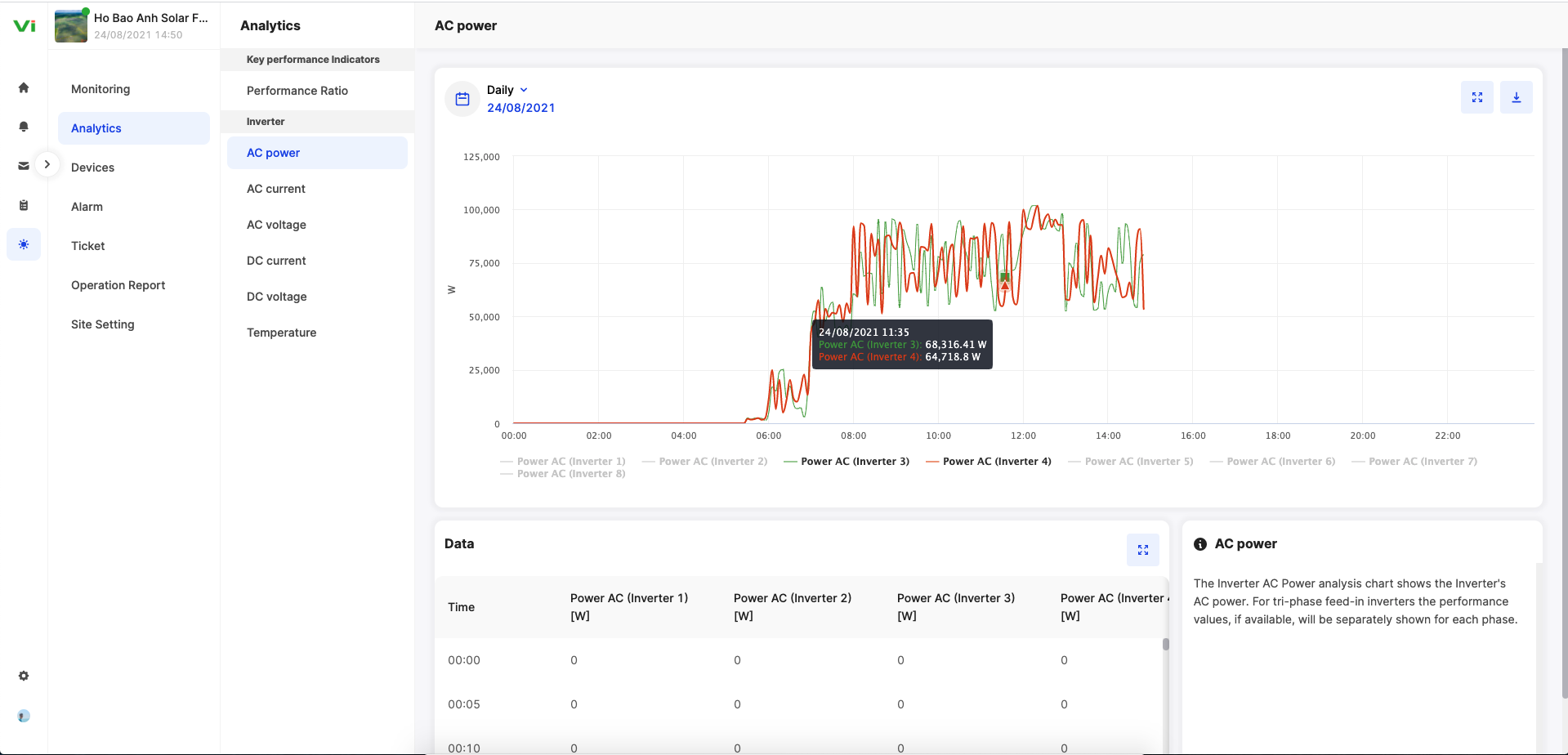Select DC voltage in the Inverter list
The height and width of the screenshot is (755, 1568).
pos(276,297)
